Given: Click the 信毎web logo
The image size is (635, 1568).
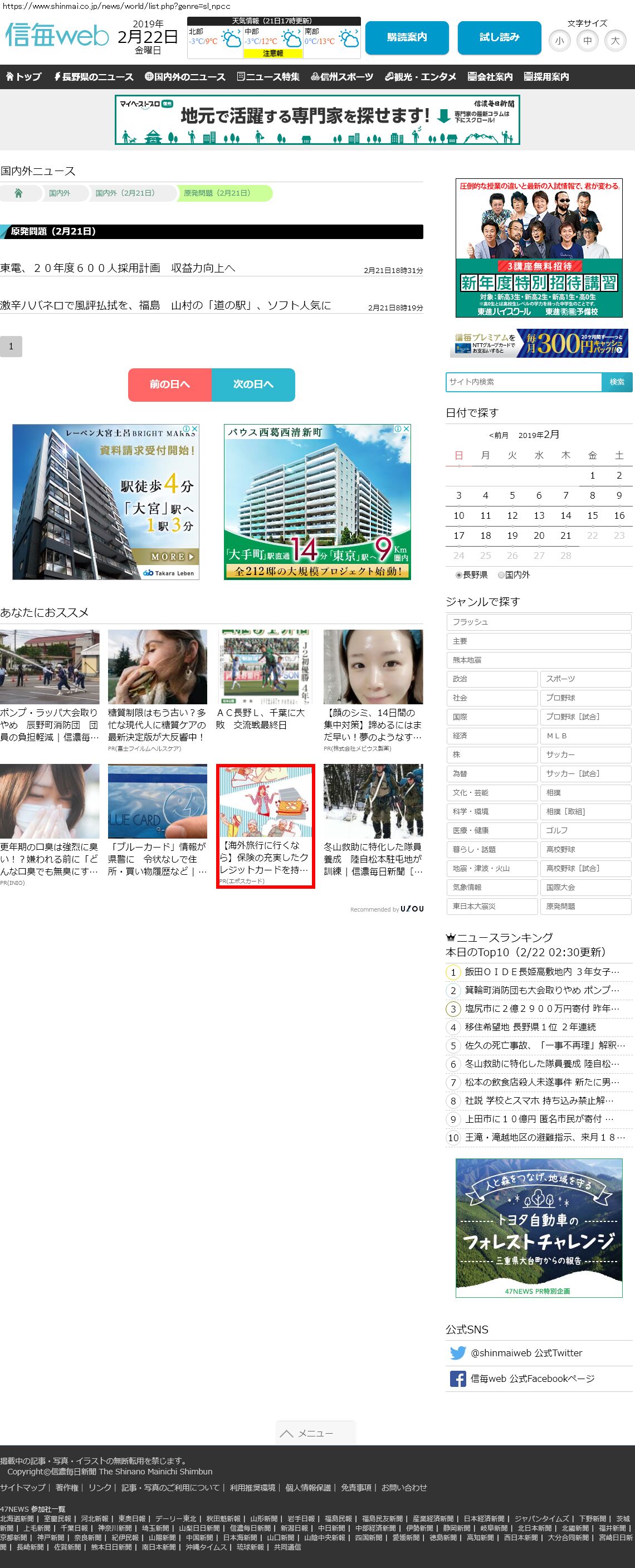Looking at the screenshot, I should [x=57, y=36].
